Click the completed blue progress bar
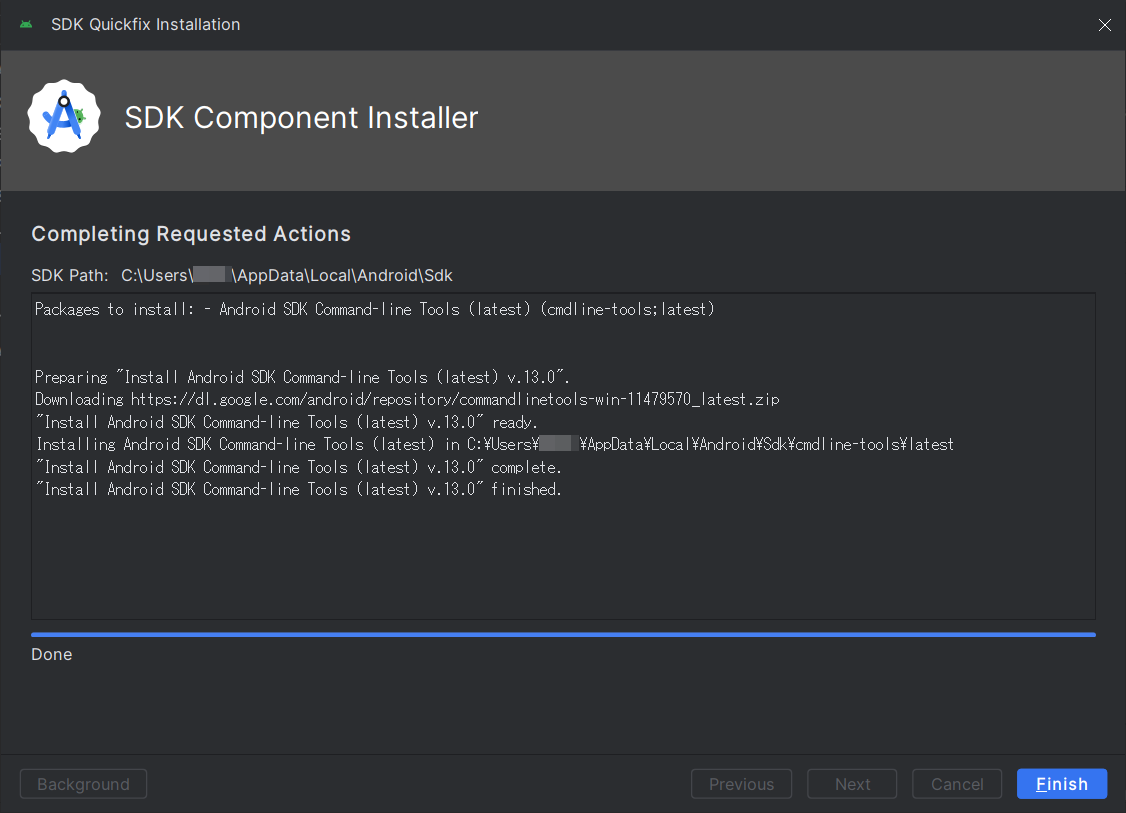Viewport: 1126px width, 813px height. tap(563, 634)
